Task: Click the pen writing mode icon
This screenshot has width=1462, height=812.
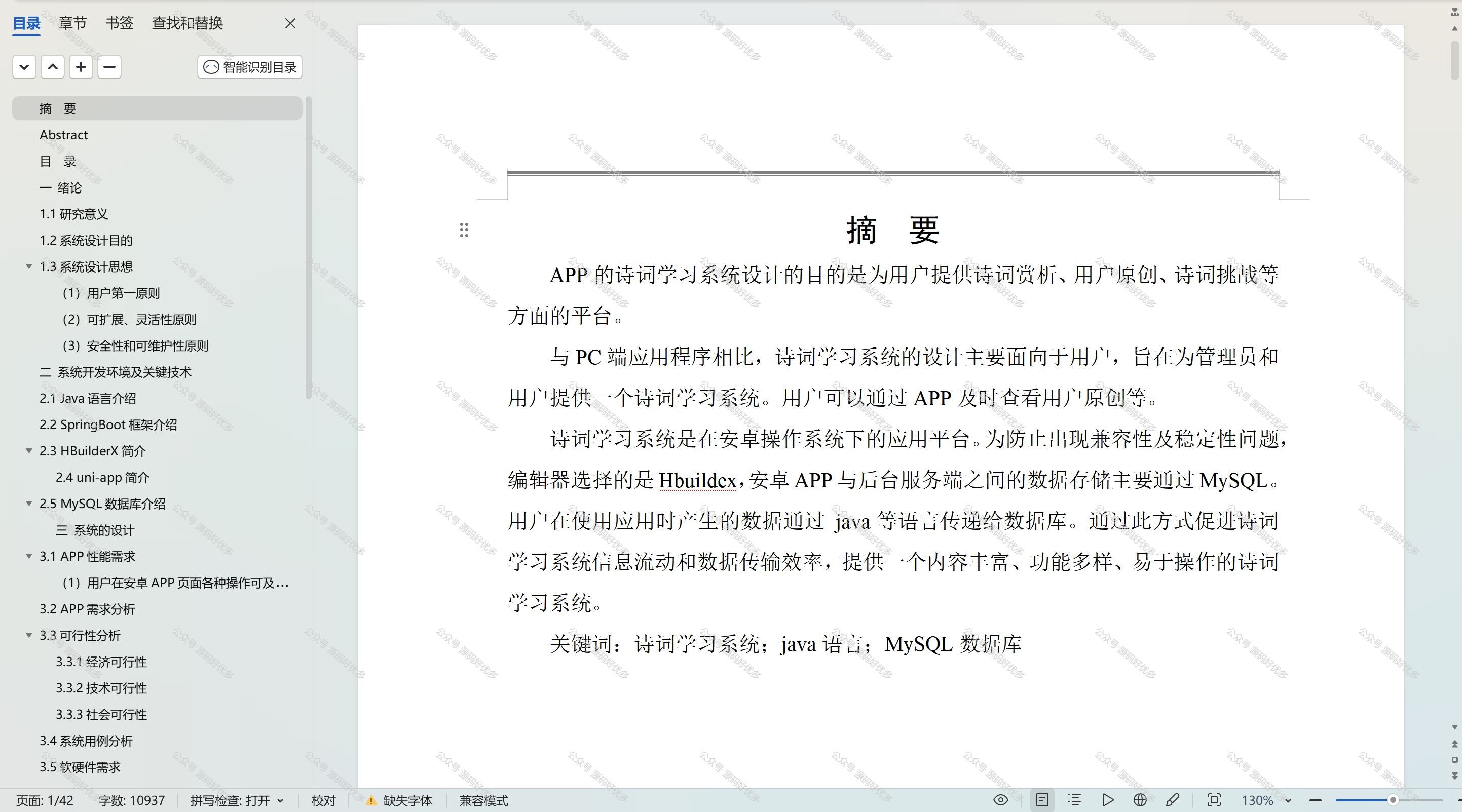Action: [x=1173, y=800]
